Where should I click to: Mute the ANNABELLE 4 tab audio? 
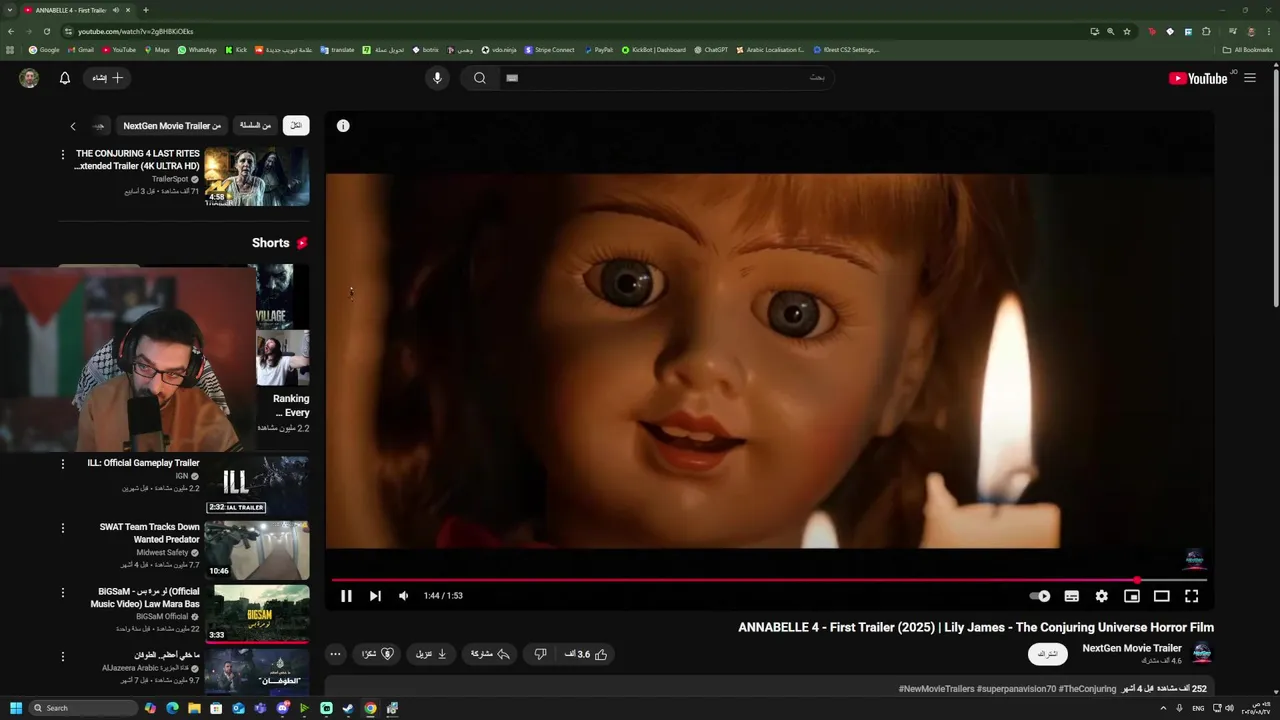[117, 10]
